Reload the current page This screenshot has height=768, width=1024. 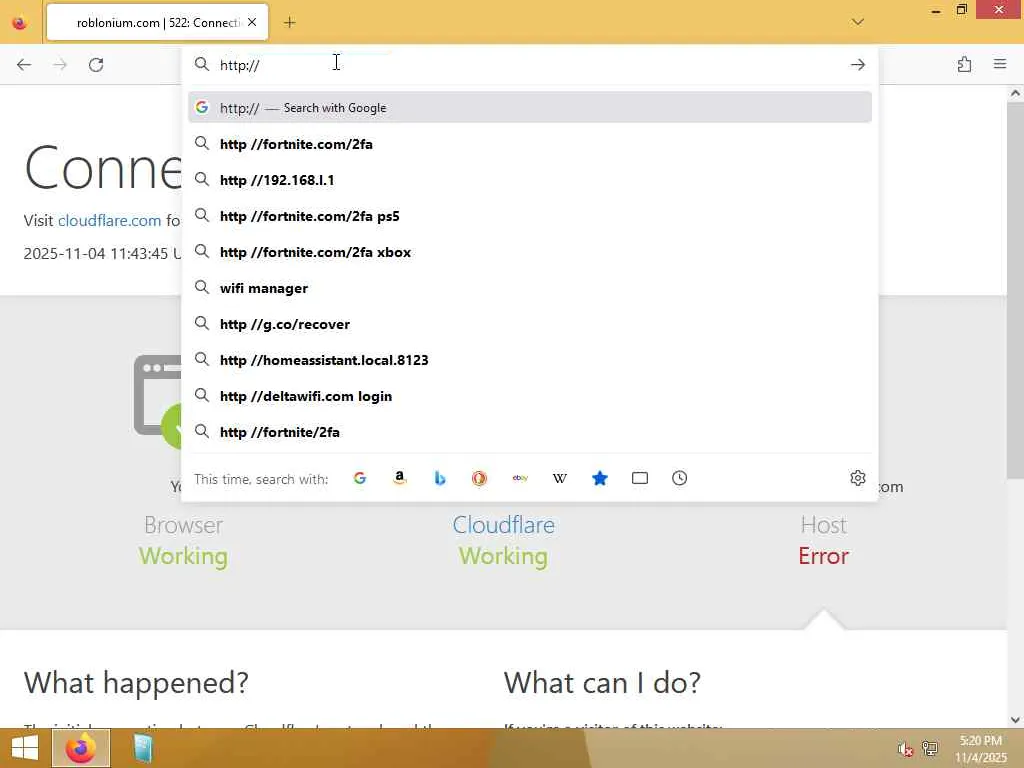click(96, 65)
